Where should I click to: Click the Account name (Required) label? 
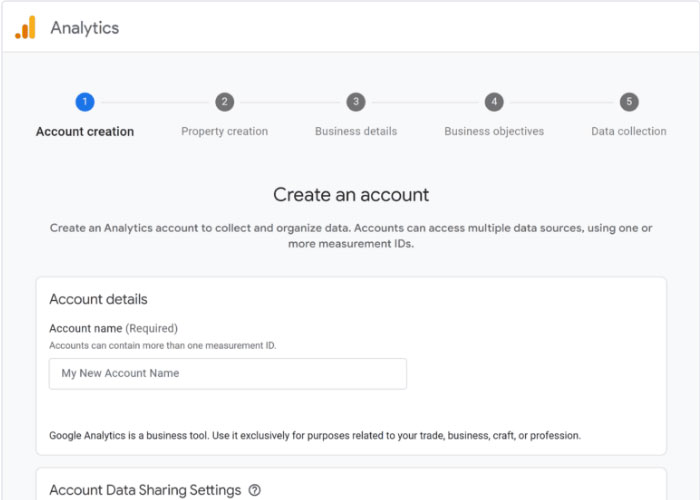click(113, 329)
